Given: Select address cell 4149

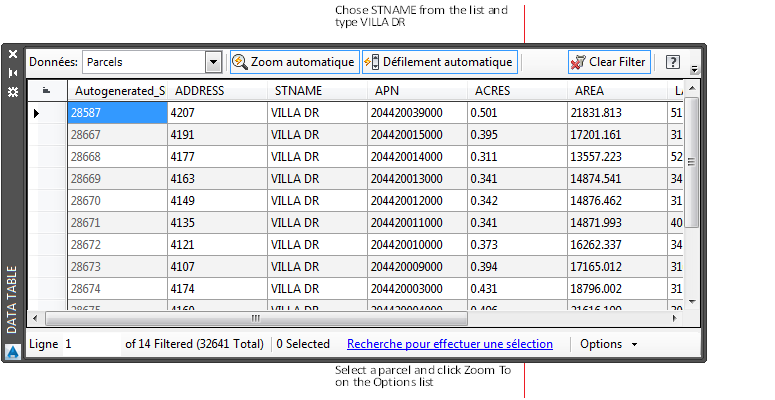Looking at the screenshot, I should click(x=217, y=201).
